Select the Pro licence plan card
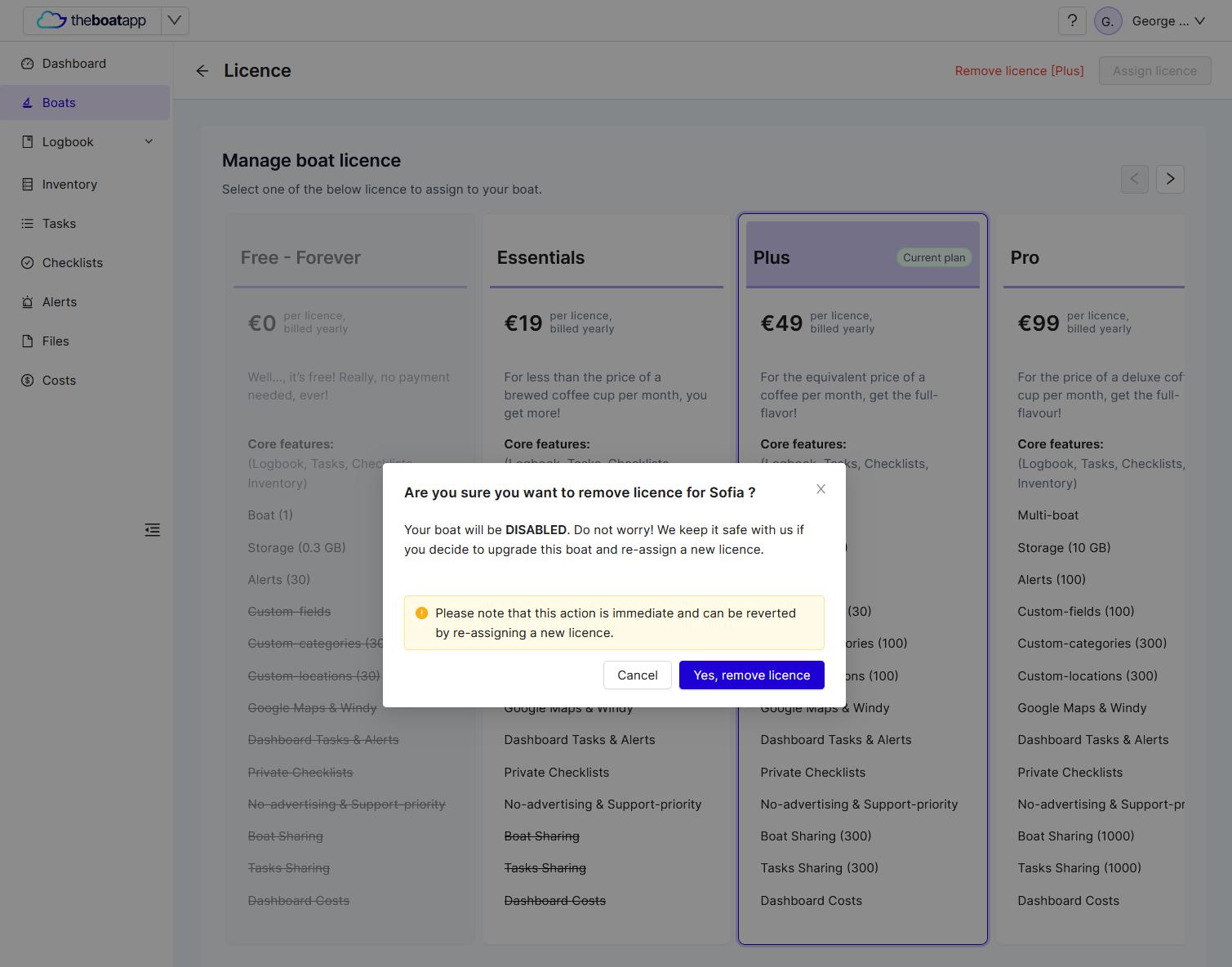Screen dimensions: 1232x967 coord(1091,579)
